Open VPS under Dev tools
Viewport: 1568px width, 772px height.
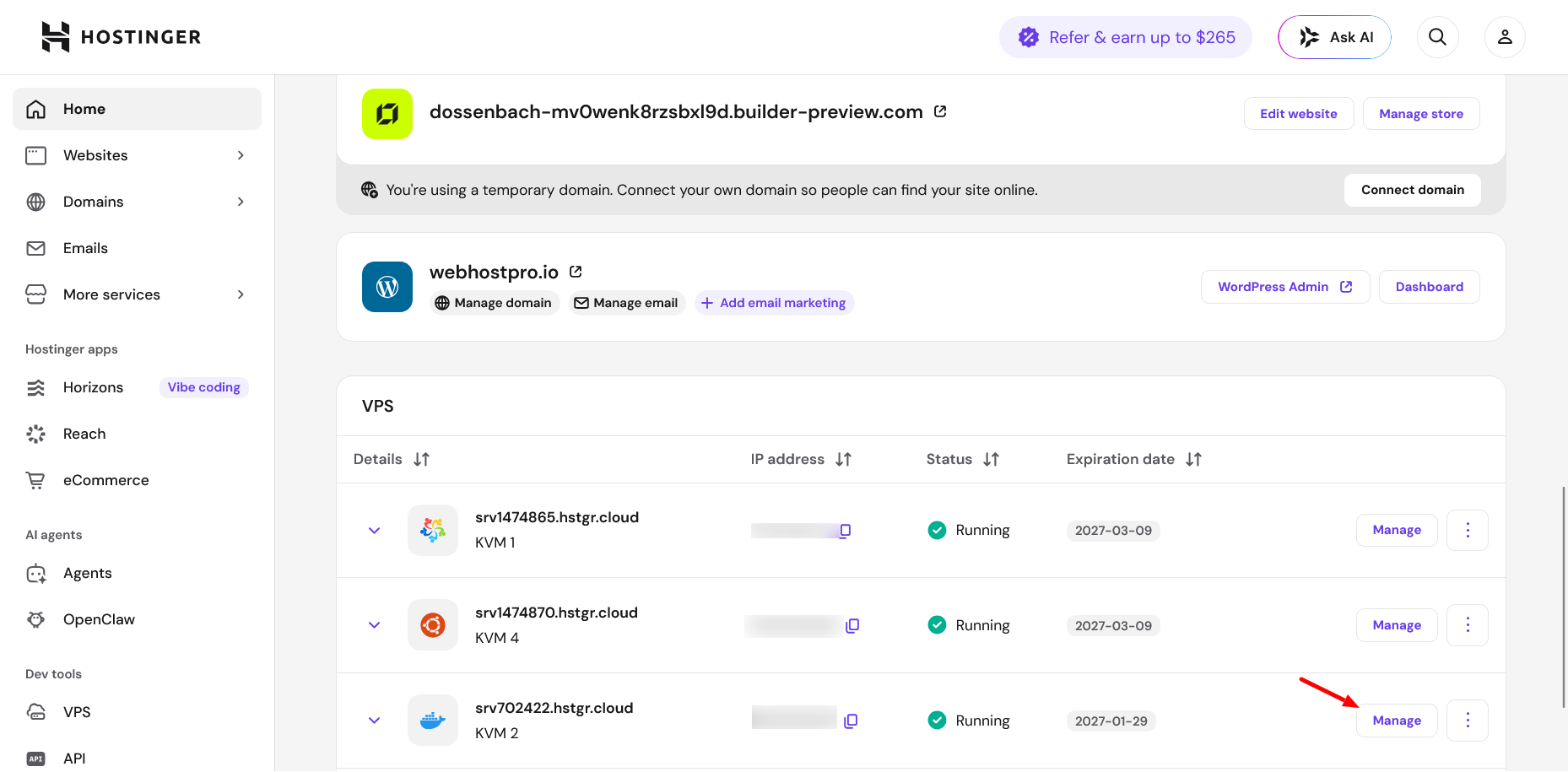pyautogui.click(x=137, y=712)
